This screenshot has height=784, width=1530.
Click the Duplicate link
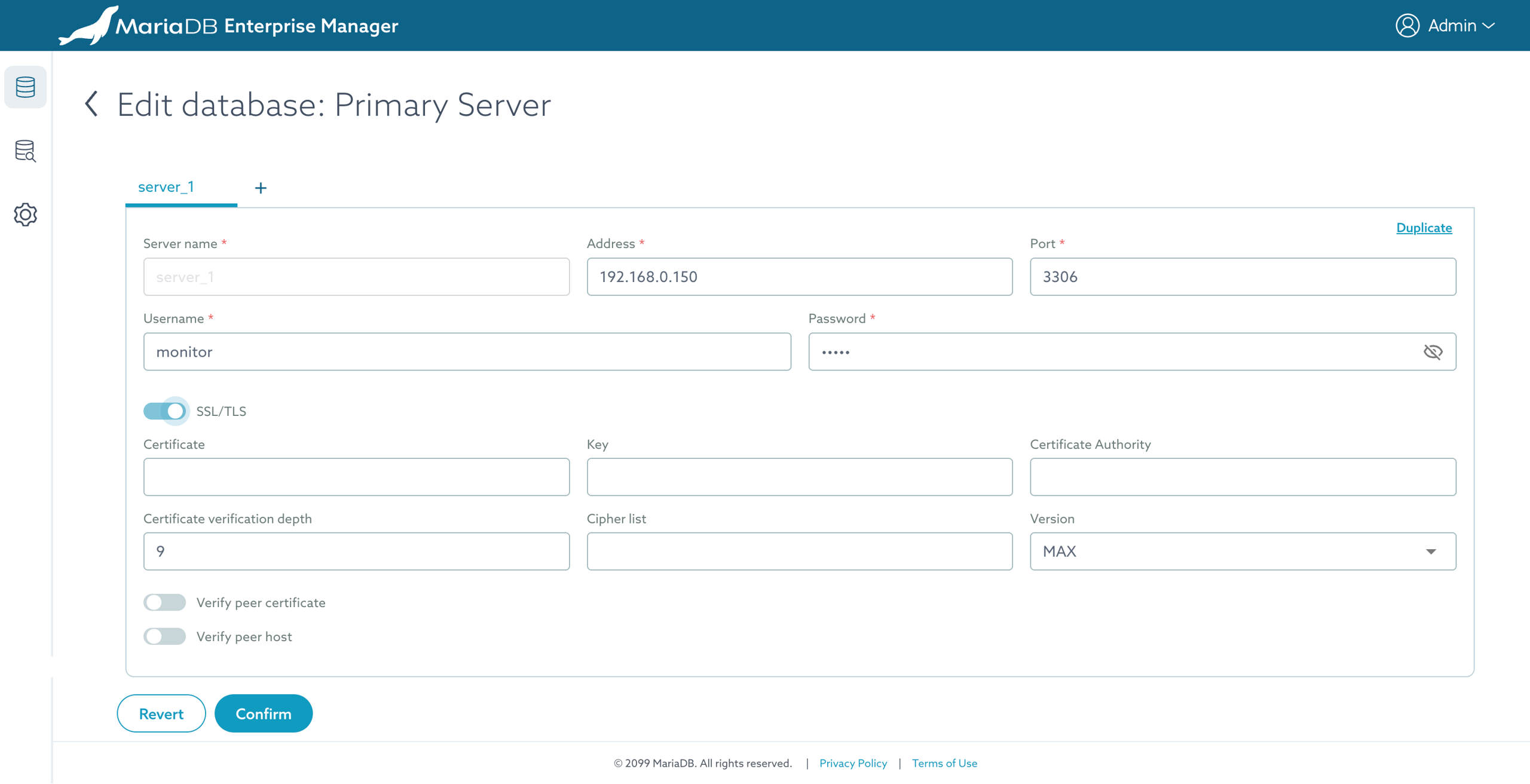1424,228
